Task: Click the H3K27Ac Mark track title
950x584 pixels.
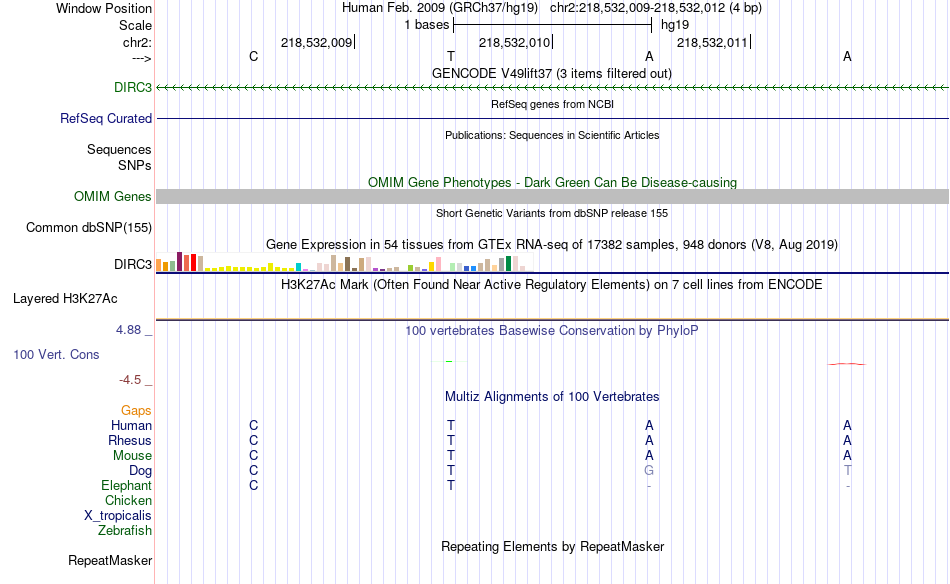Action: pyautogui.click(x=552, y=285)
